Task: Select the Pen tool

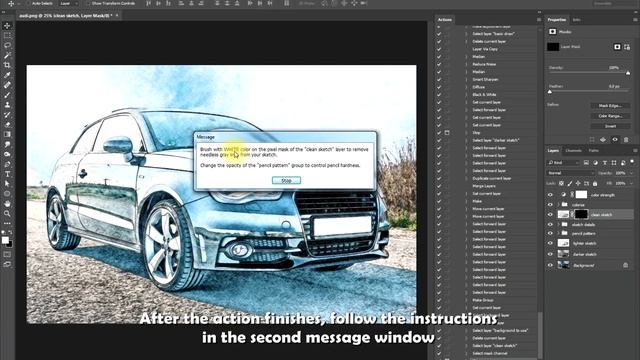Action: pyautogui.click(x=7, y=164)
